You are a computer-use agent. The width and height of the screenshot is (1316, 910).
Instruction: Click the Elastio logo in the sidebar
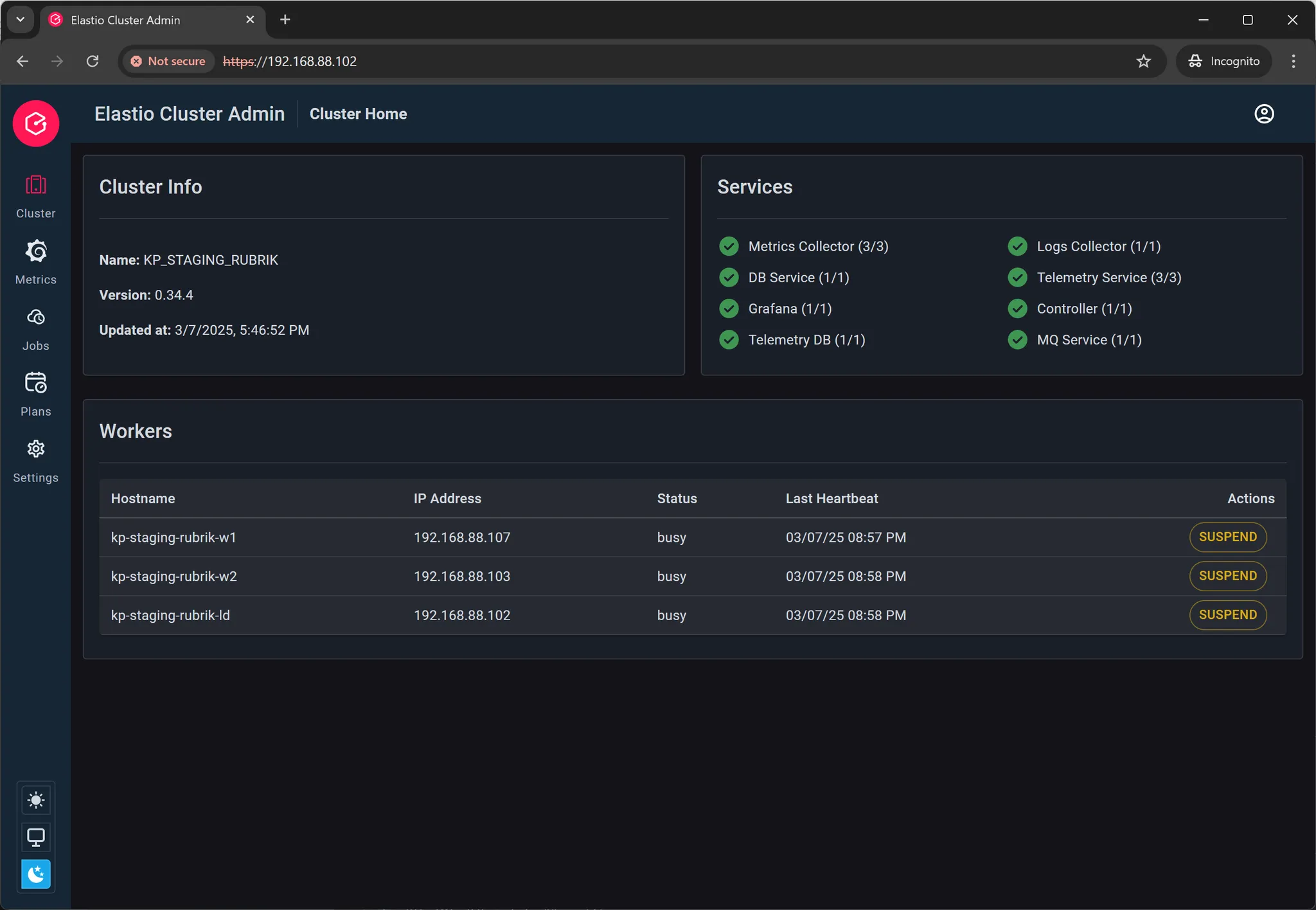tap(36, 123)
